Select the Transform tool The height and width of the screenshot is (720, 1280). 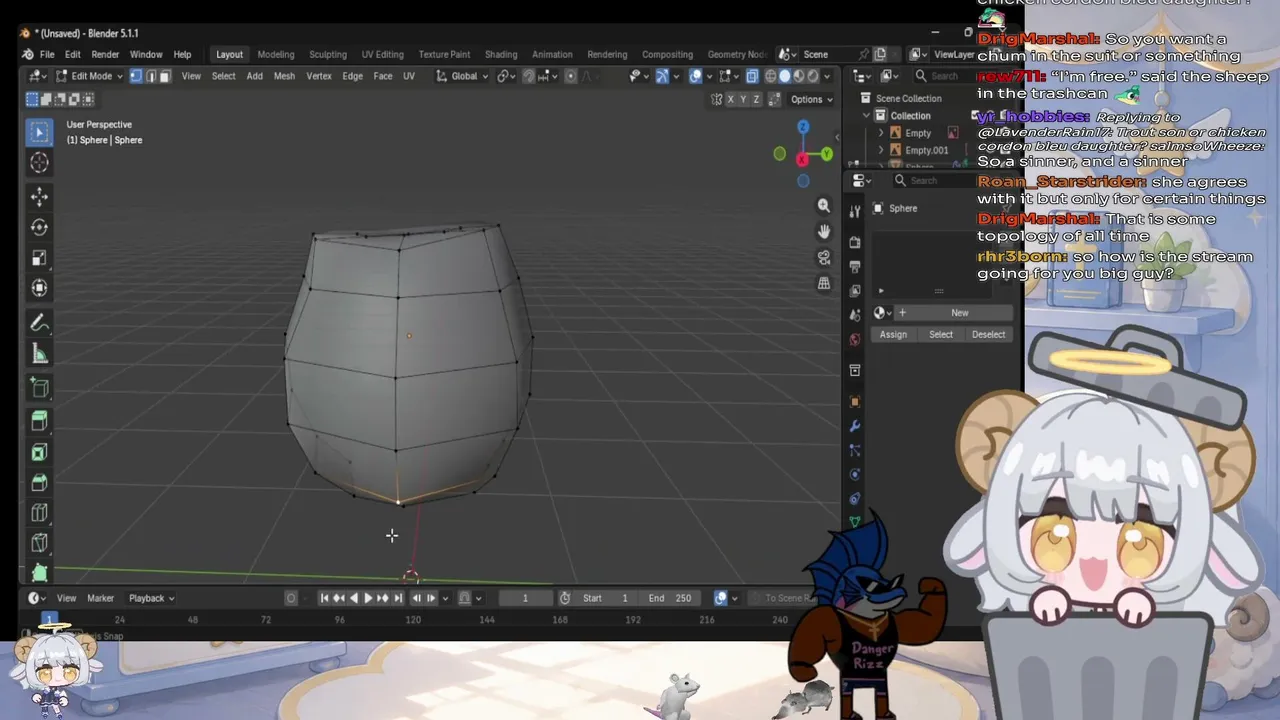point(39,289)
